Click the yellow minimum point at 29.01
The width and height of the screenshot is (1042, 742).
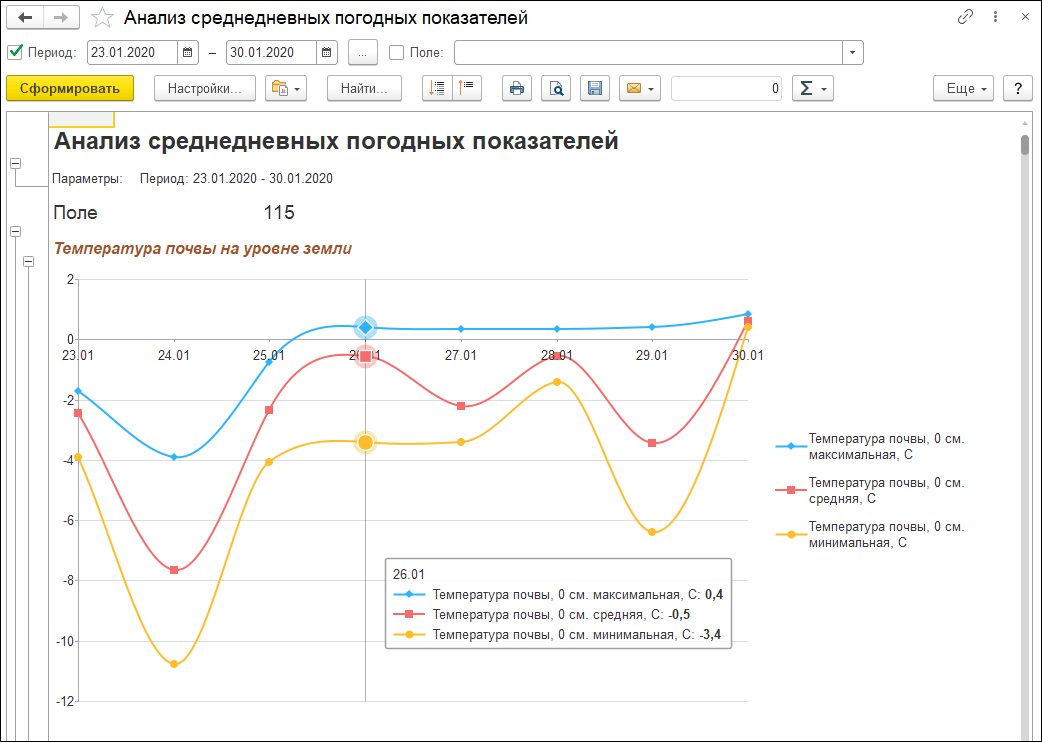(x=652, y=532)
